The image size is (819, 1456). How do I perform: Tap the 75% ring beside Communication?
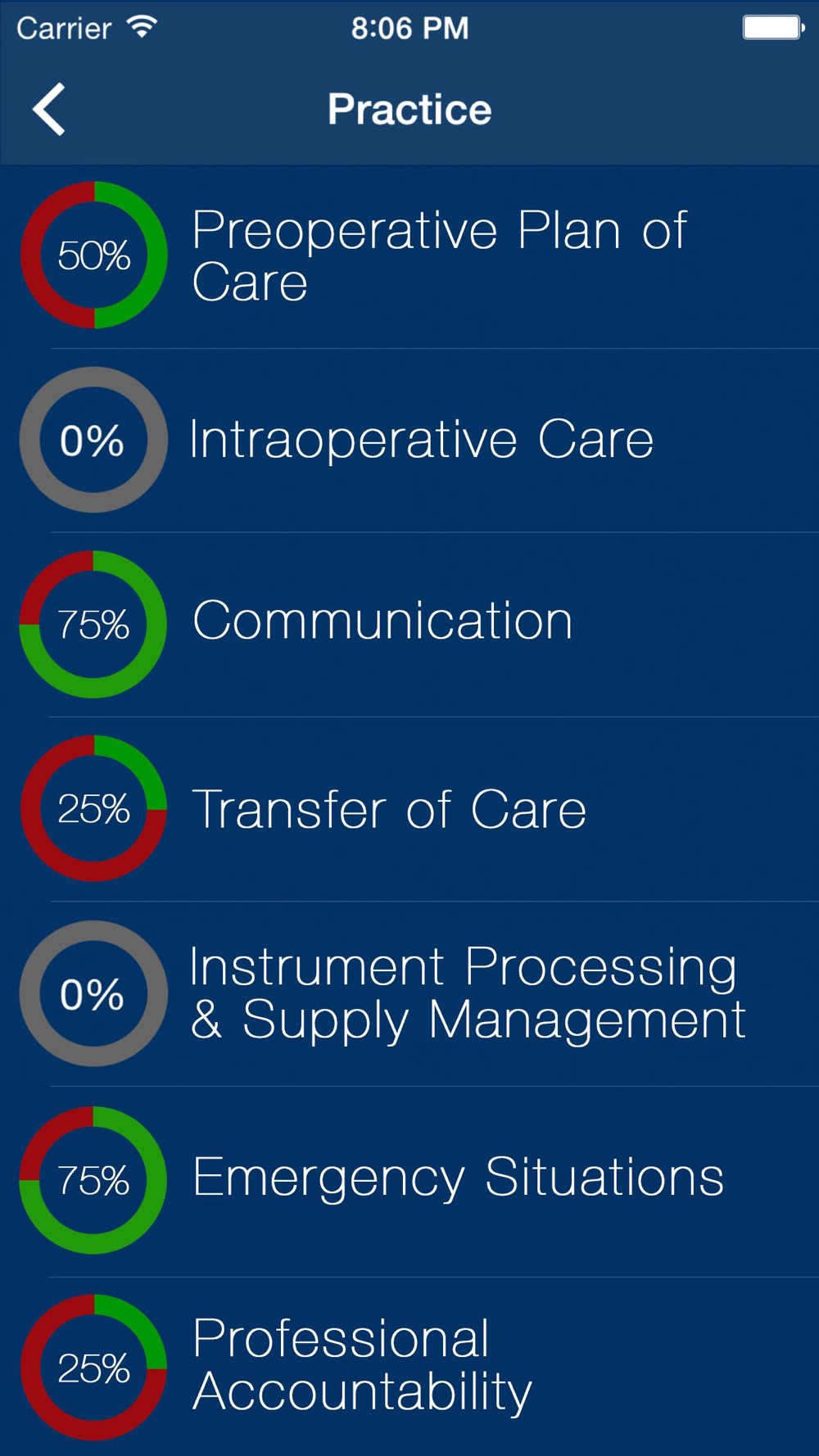[93, 624]
